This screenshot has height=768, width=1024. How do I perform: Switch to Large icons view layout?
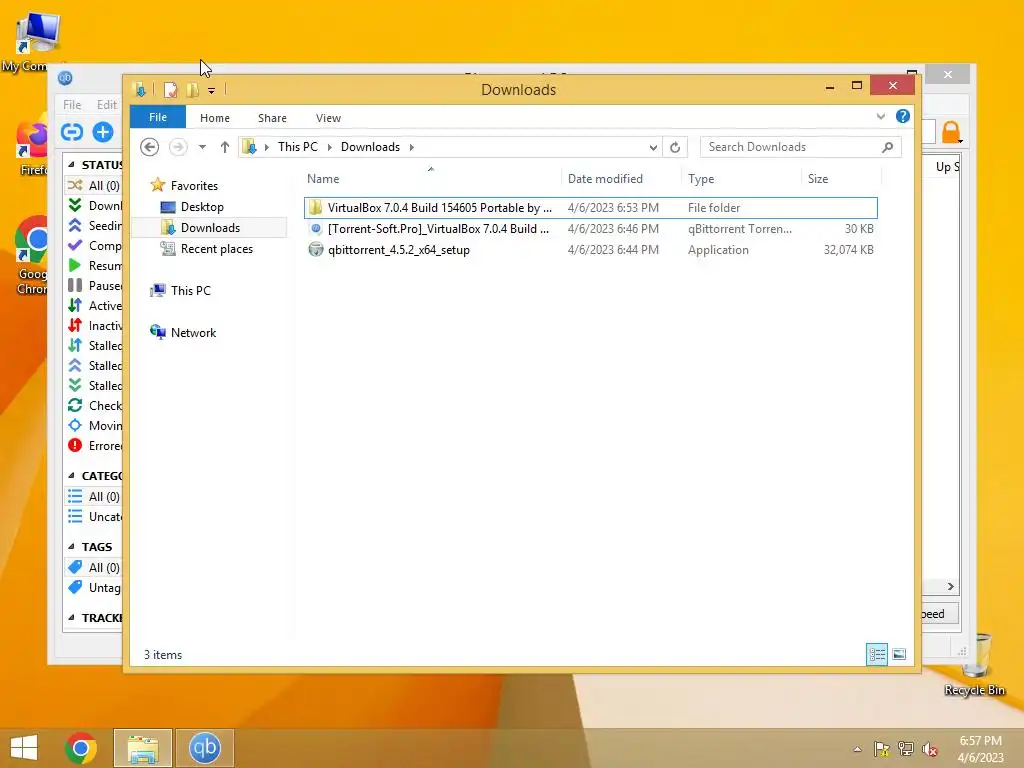point(899,654)
